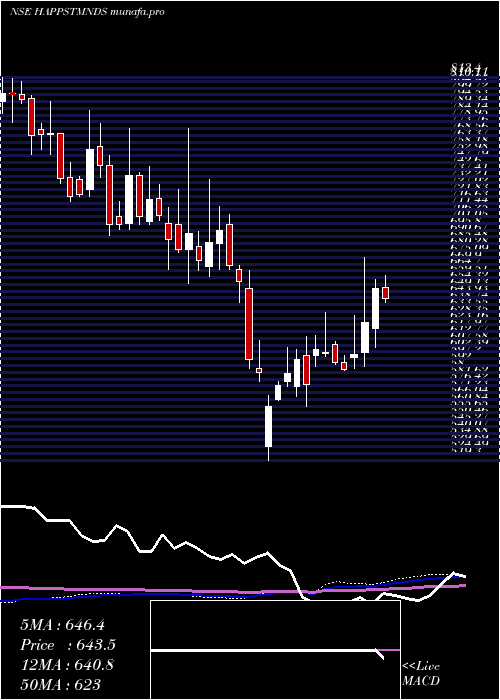Image resolution: width=500 pixels, height=700 pixels.
Task: Select the 50MA : 623 readout
Action: tap(60, 684)
